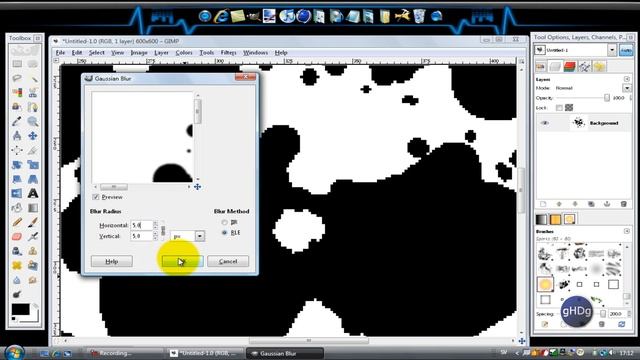Viewport: 640px width, 360px height.
Task: Toggle lock alpha channel checkbox in Layers
Action: point(569,108)
